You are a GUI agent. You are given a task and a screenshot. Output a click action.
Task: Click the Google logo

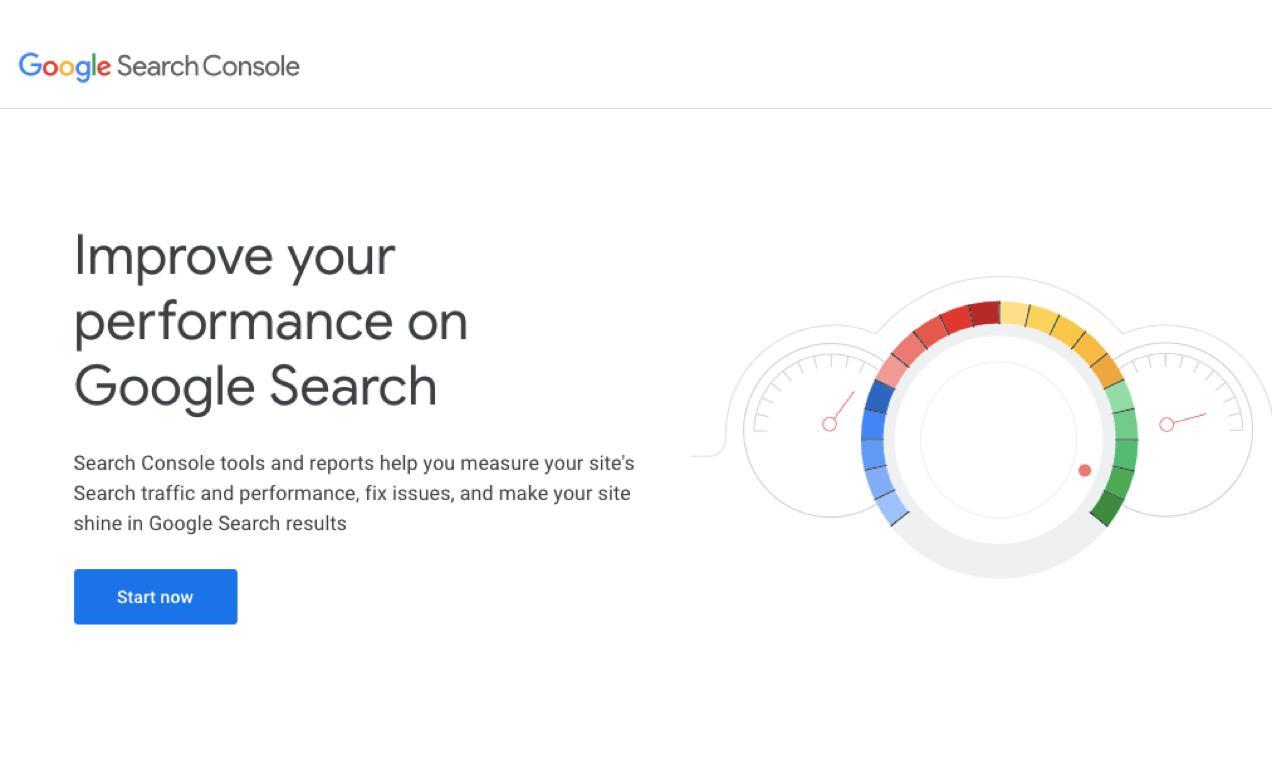pos(63,66)
